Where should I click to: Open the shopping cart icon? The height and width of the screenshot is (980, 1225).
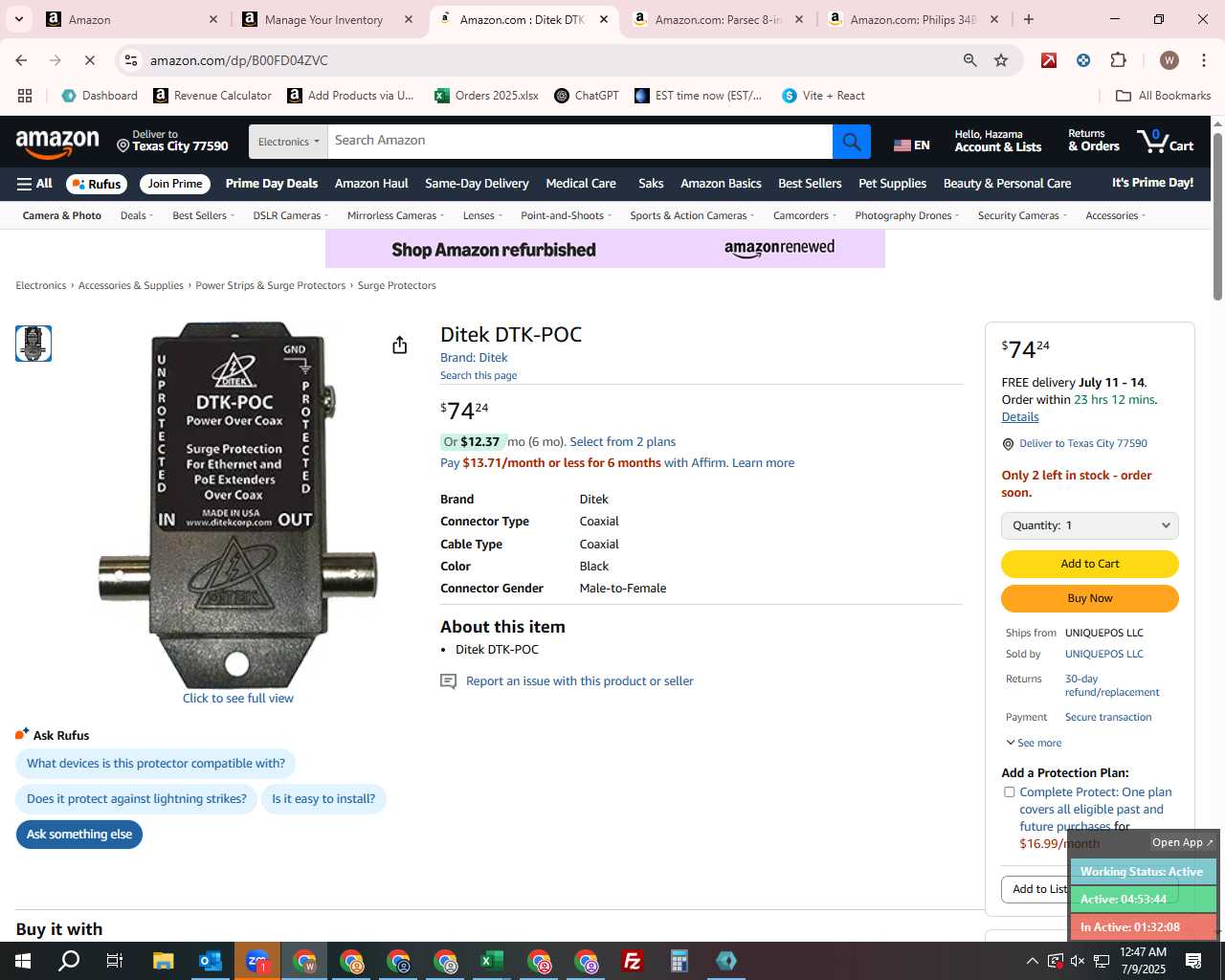tap(1165, 141)
